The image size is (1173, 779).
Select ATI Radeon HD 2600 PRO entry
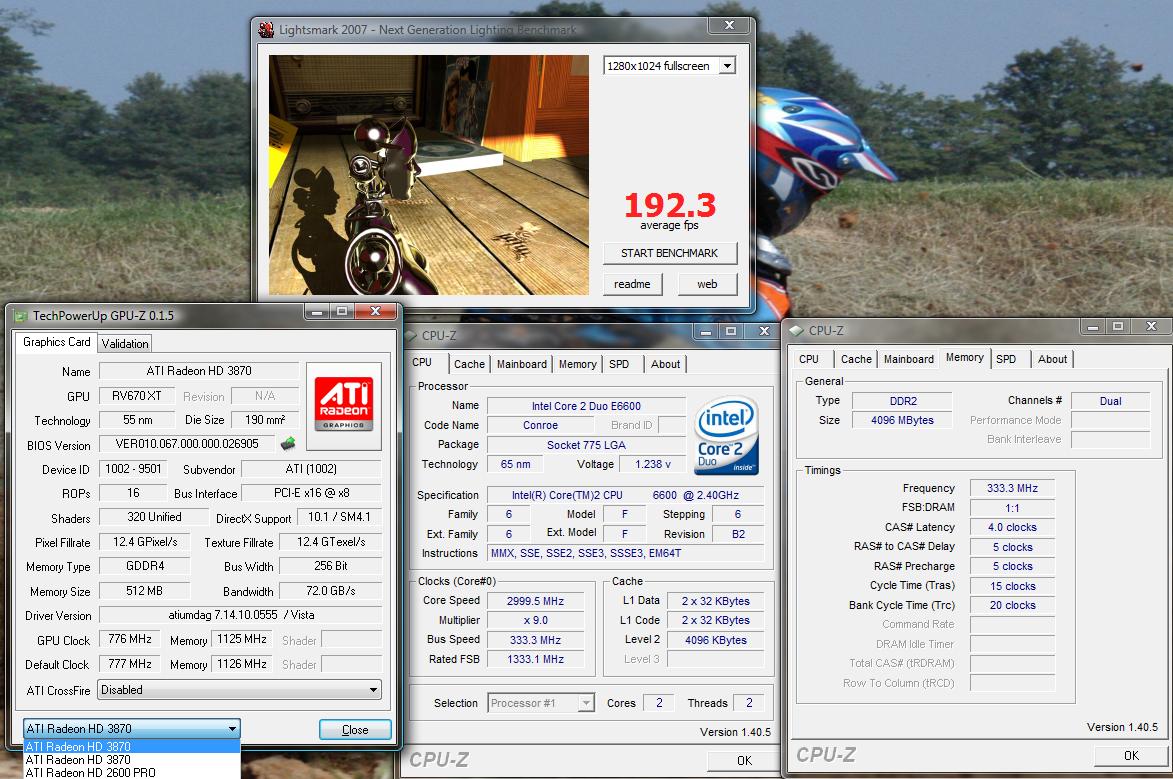132,772
